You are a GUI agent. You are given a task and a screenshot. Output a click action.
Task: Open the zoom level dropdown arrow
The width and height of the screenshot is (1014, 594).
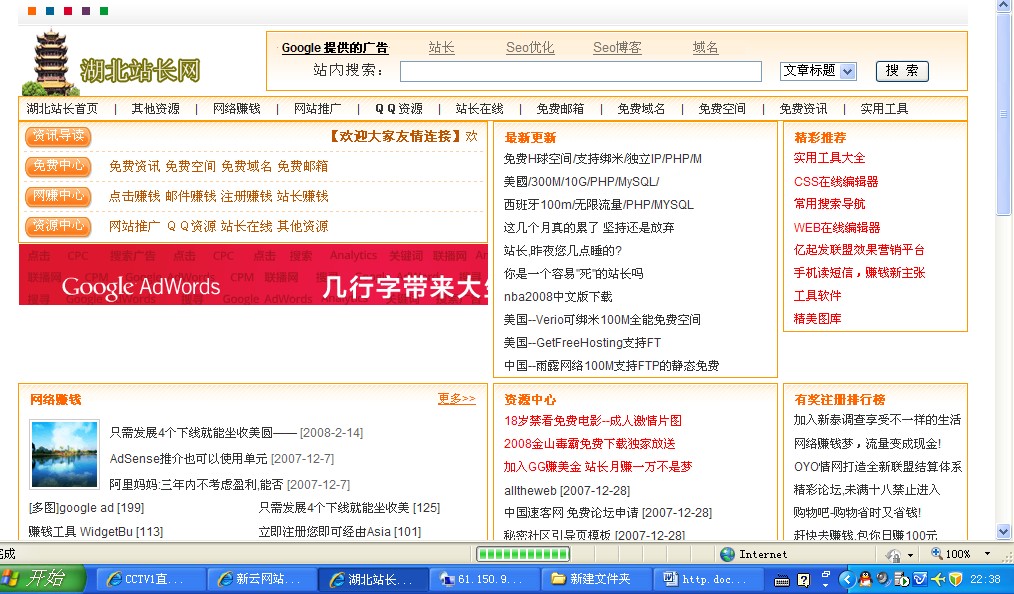click(987, 553)
